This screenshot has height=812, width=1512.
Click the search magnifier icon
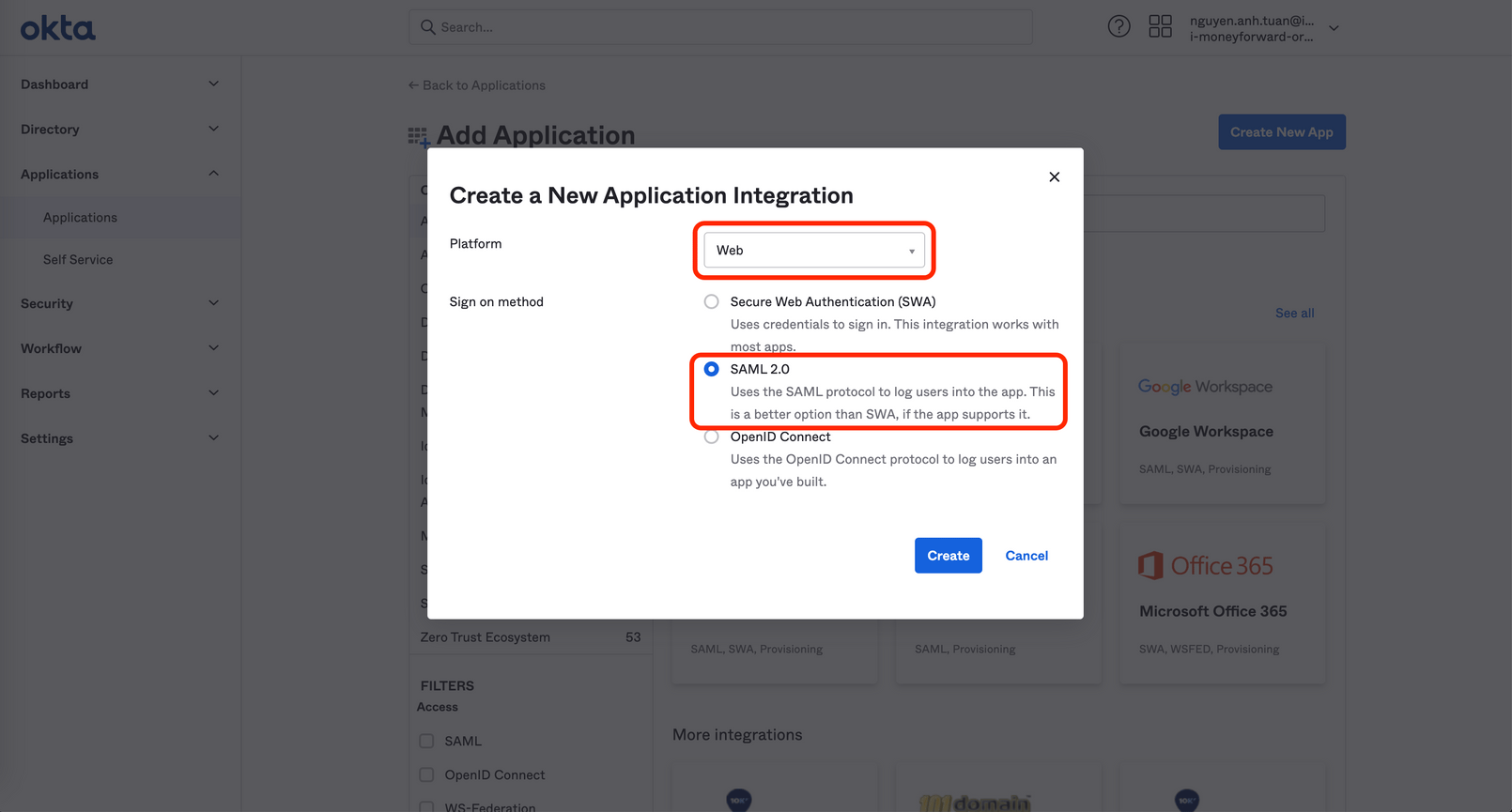427,27
